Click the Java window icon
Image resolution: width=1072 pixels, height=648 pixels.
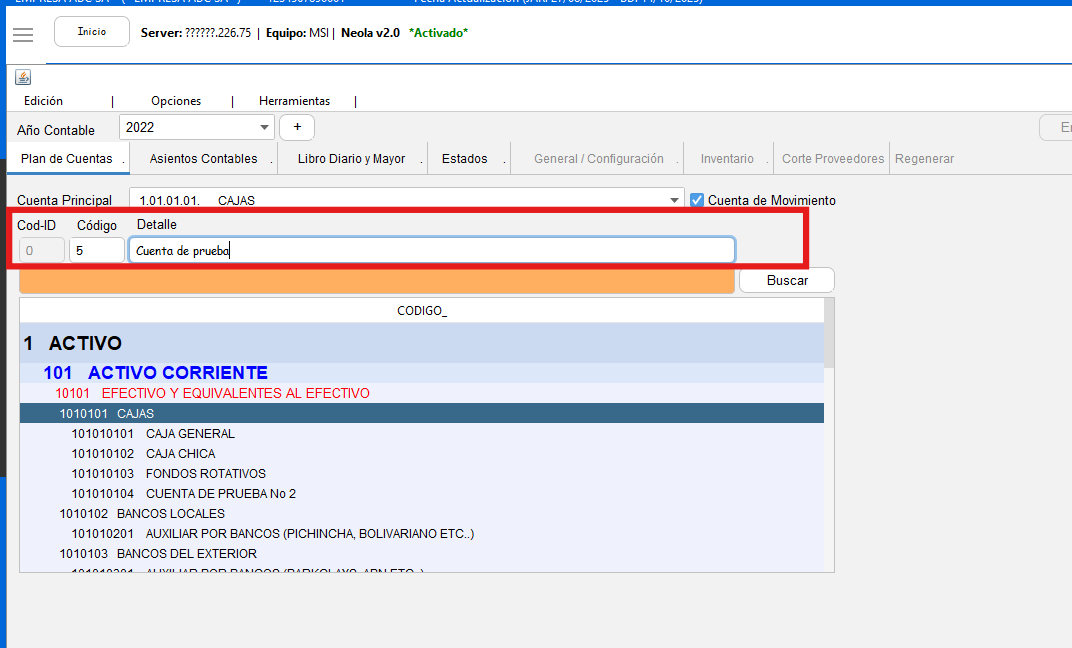[23, 77]
